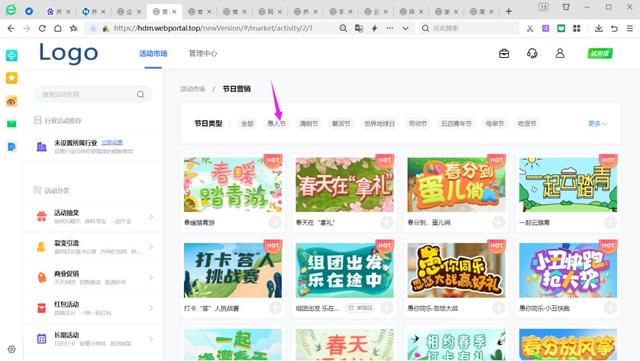Select the 全部 holiday filter
640x361 pixels.
click(x=247, y=123)
